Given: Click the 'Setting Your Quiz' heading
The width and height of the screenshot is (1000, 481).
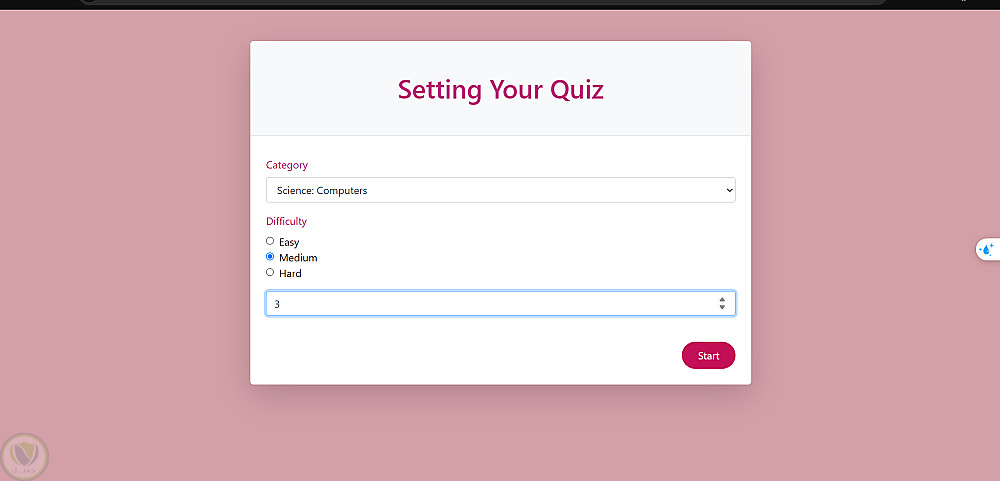Looking at the screenshot, I should pos(500,90).
